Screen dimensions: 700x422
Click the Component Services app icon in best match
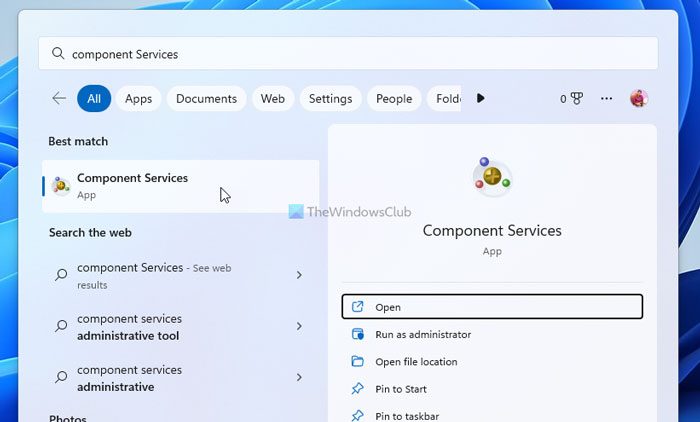click(x=61, y=186)
